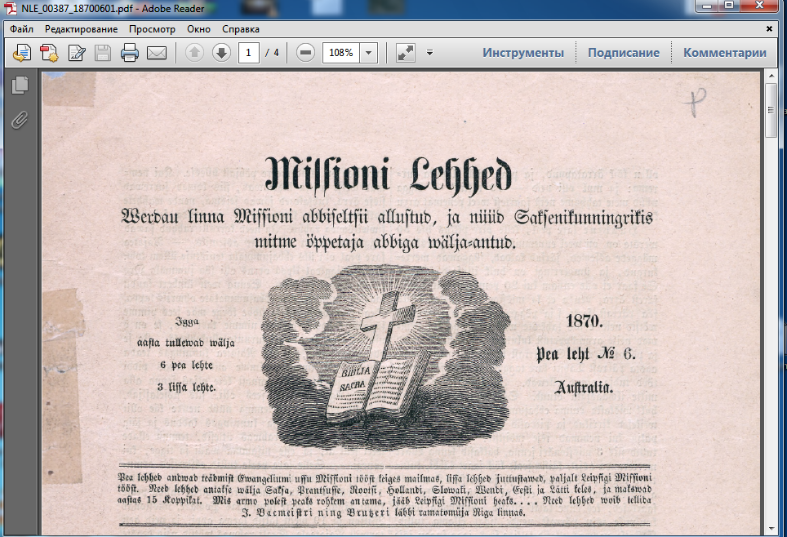Click the Missioni Lehhed title heading
The image size is (787, 537).
tap(388, 174)
